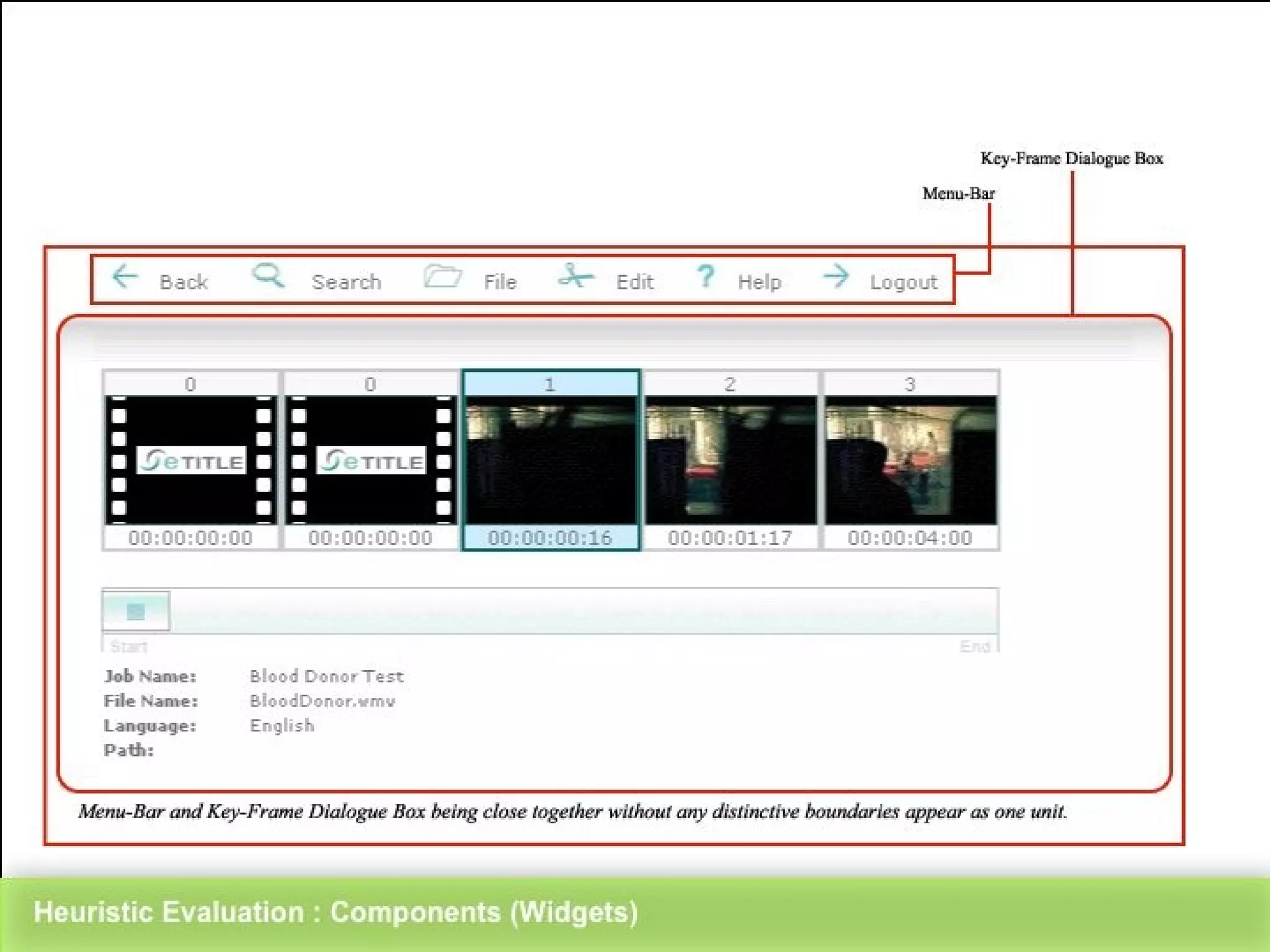
Task: Click the Back arrow icon
Action: pyautogui.click(x=125, y=276)
